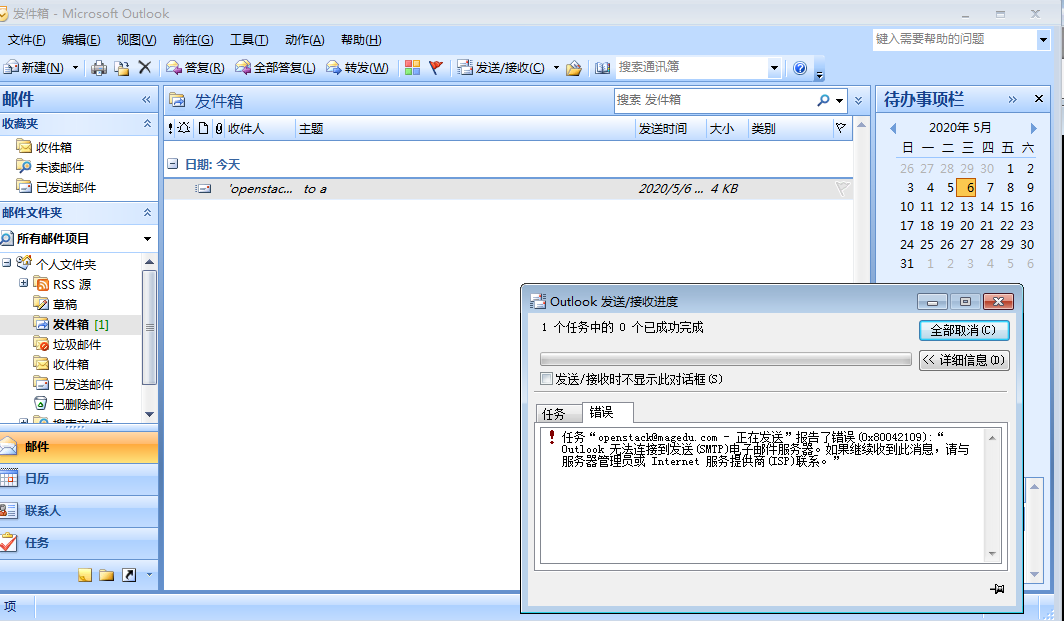Viewport: 1064px width, 621px height.
Task: Open the 搜索通讯簿 dropdown arrow
Action: coord(774,68)
